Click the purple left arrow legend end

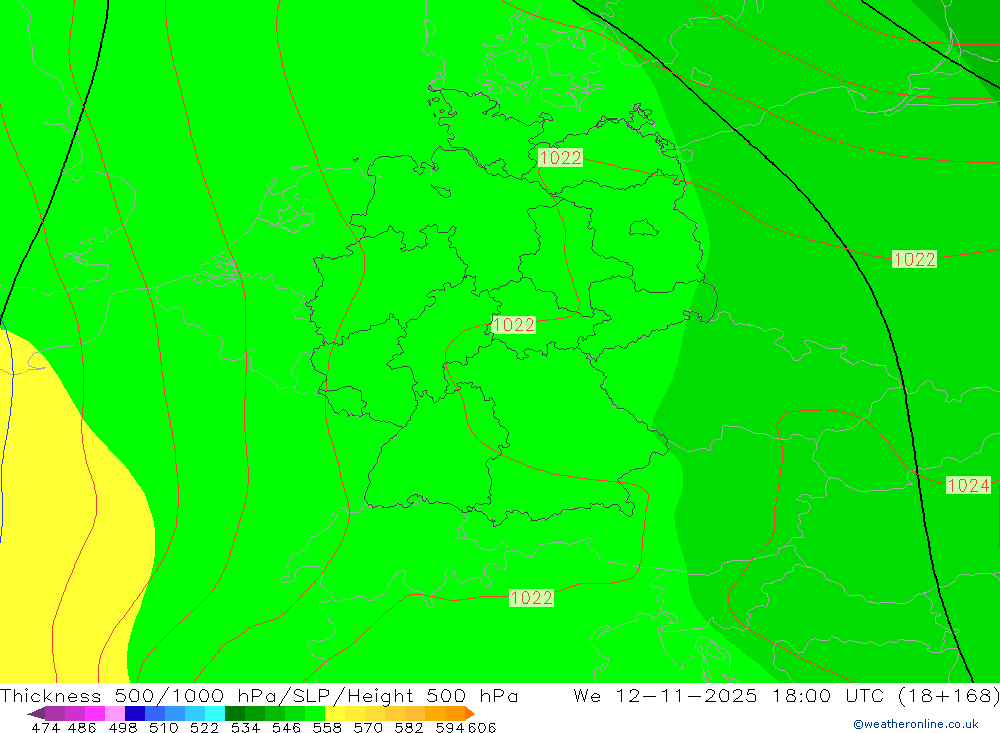tap(36, 713)
